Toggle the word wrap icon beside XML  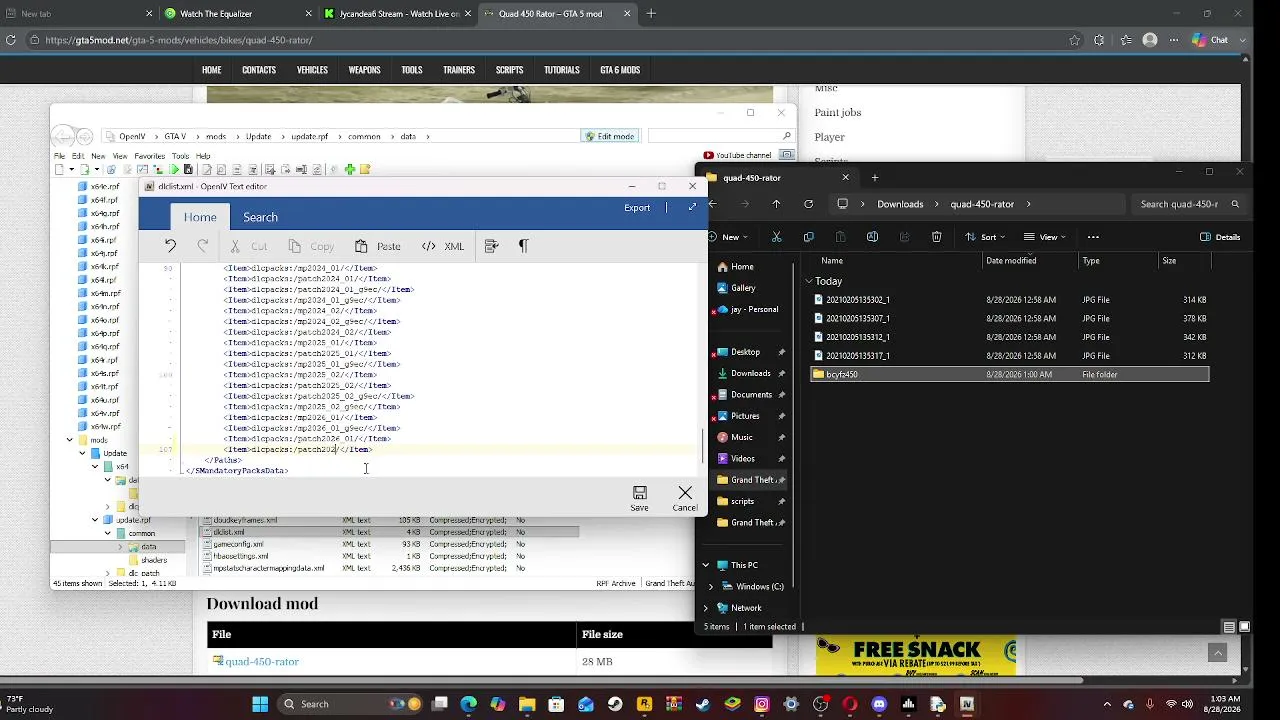[491, 246]
